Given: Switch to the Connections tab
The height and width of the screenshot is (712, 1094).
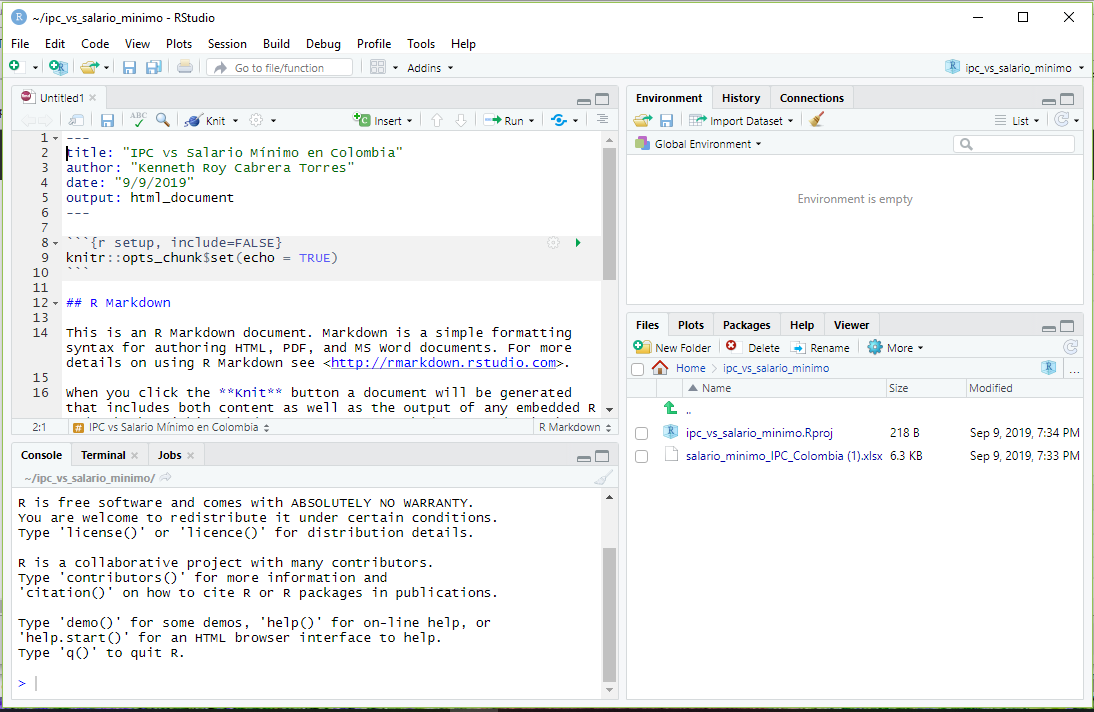Looking at the screenshot, I should (811, 98).
